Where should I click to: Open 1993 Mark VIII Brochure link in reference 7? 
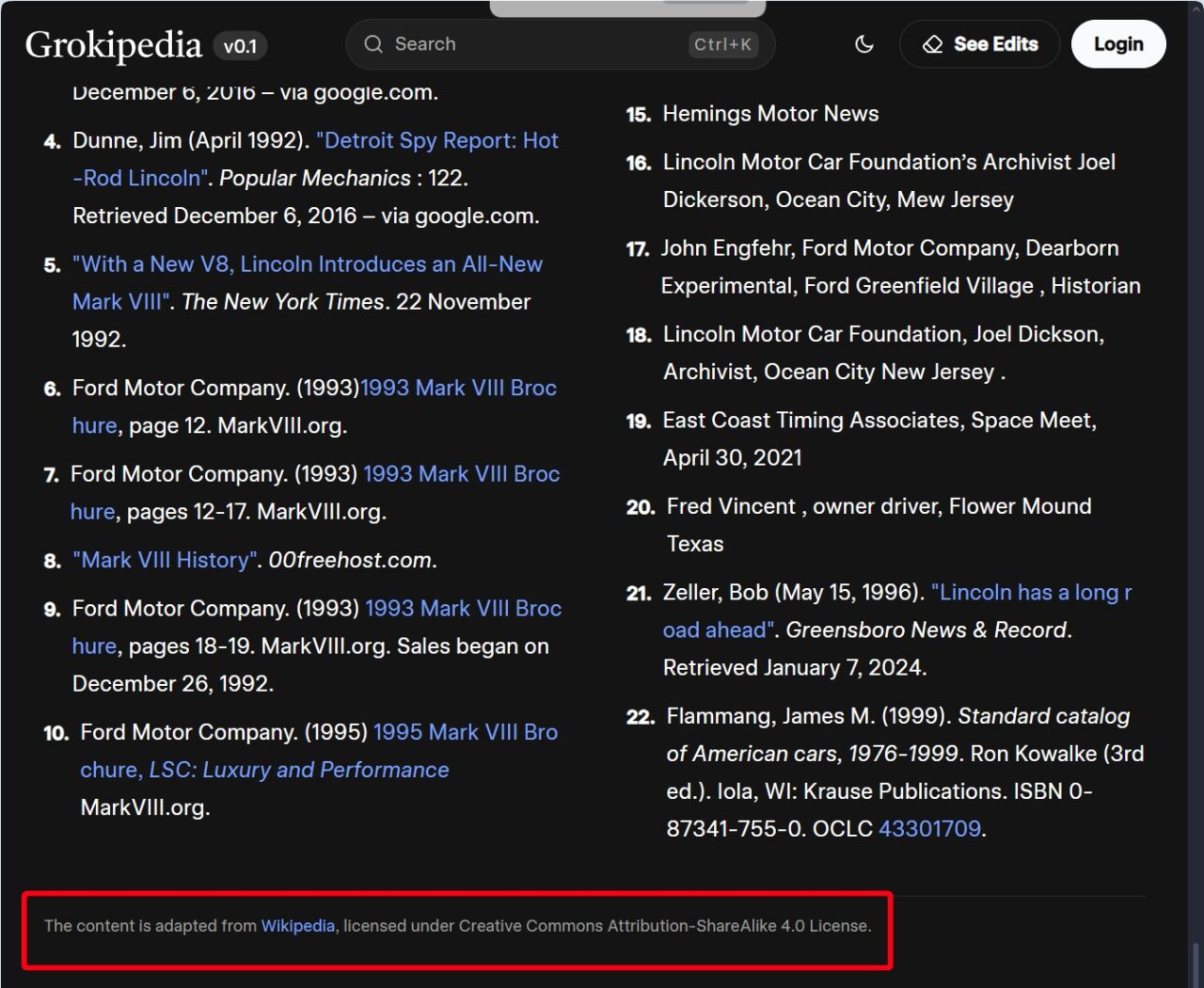461,474
